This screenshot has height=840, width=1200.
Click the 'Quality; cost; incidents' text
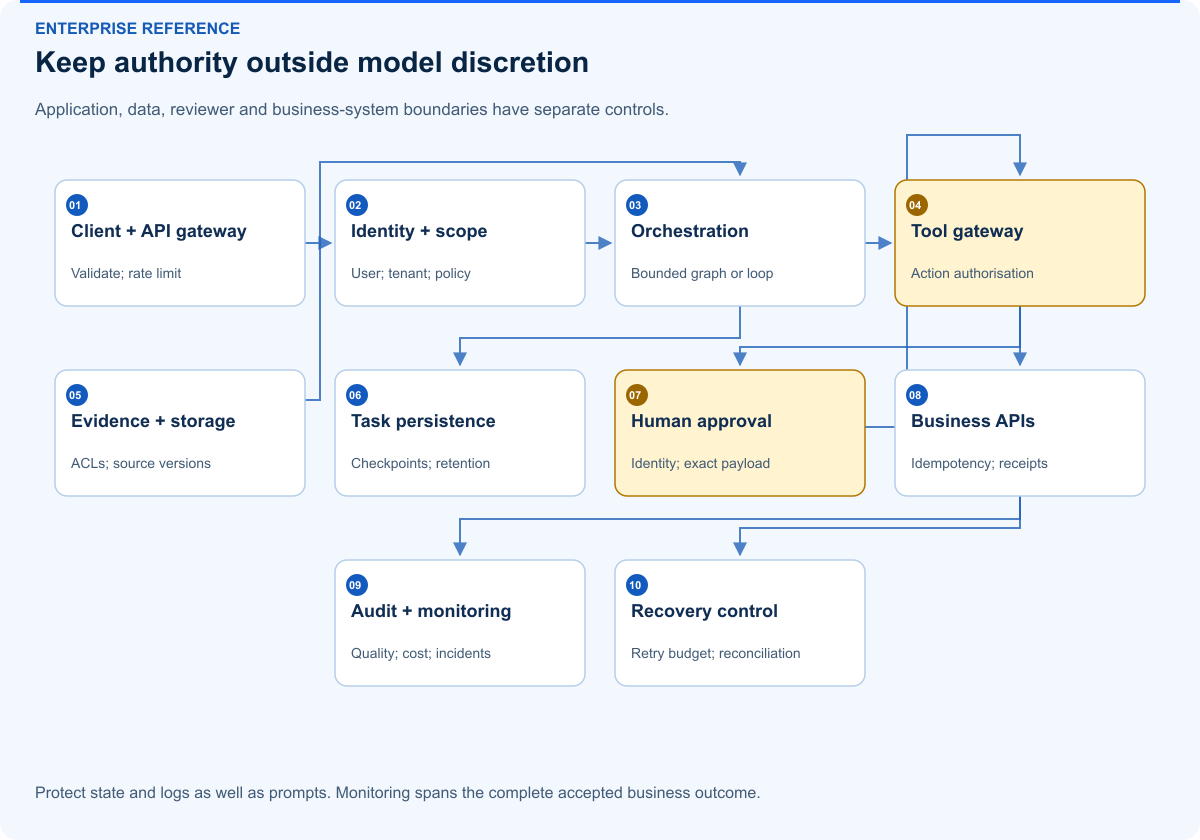click(x=421, y=653)
